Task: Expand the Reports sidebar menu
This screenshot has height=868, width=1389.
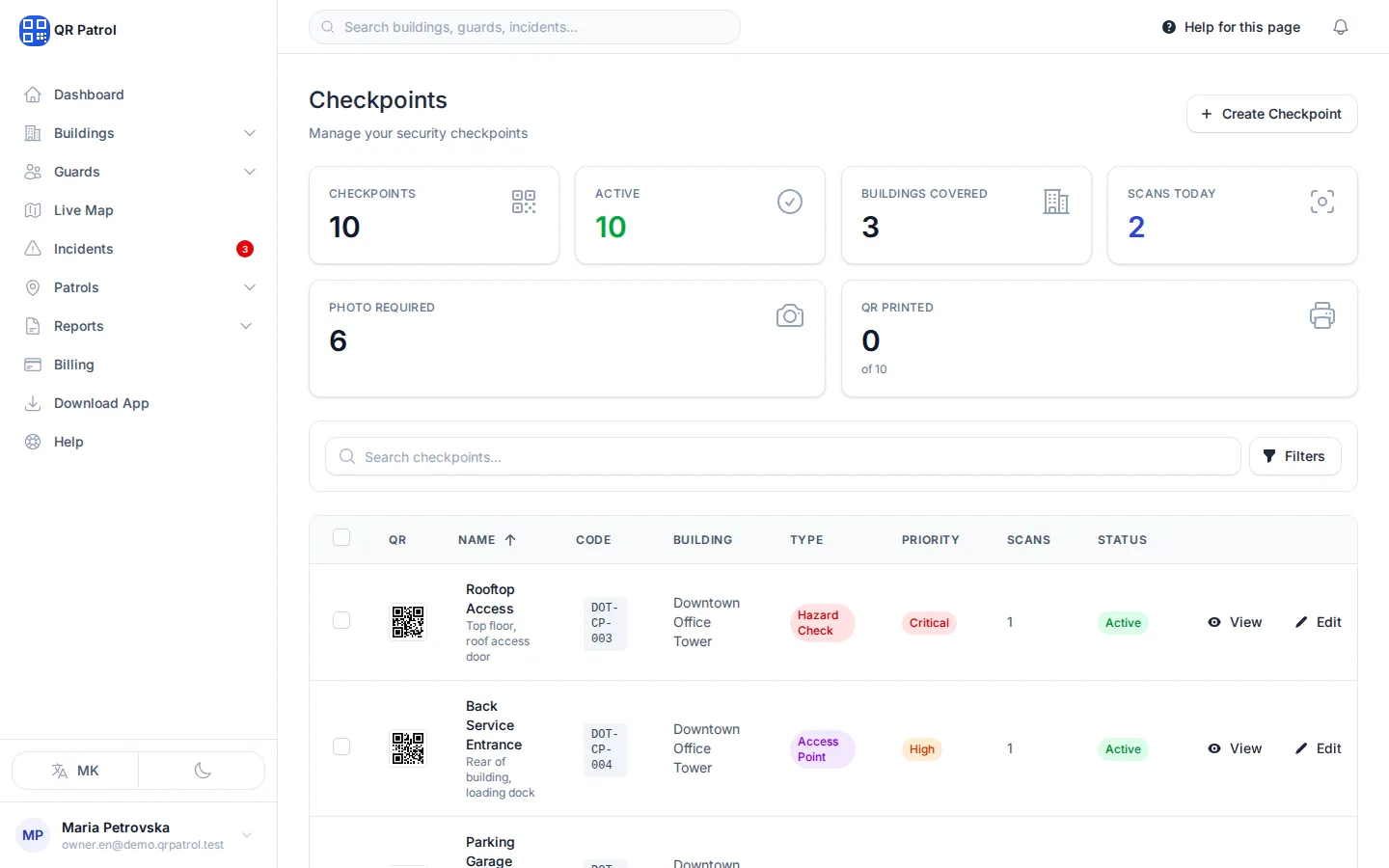Action: pyautogui.click(x=139, y=326)
